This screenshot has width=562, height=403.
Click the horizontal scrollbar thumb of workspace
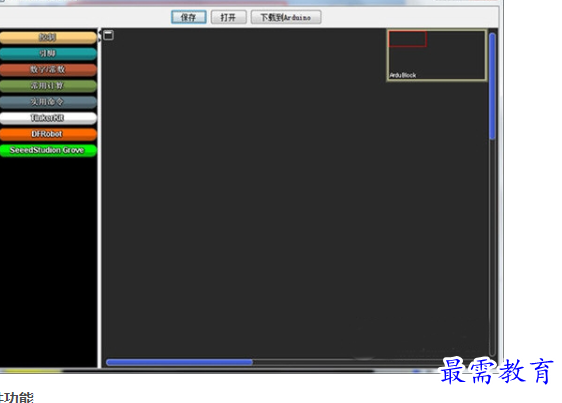point(179,362)
